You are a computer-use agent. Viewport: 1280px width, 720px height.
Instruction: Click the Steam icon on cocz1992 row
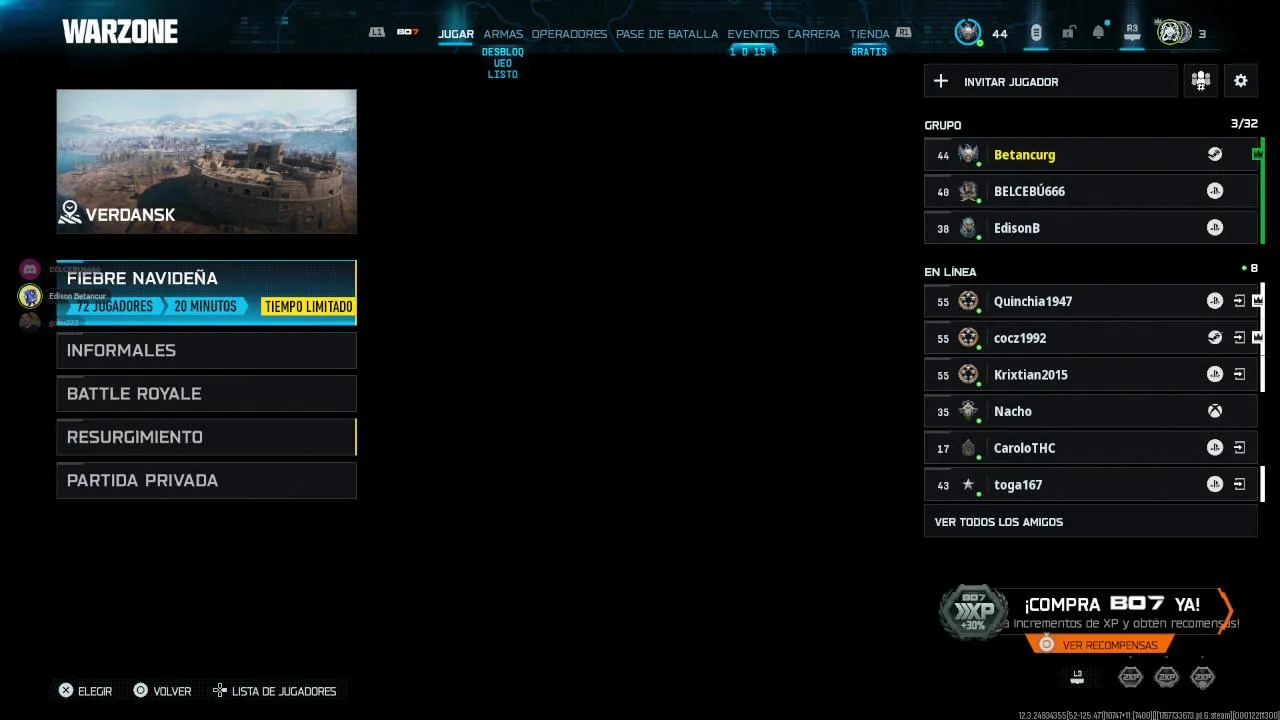click(x=1214, y=338)
